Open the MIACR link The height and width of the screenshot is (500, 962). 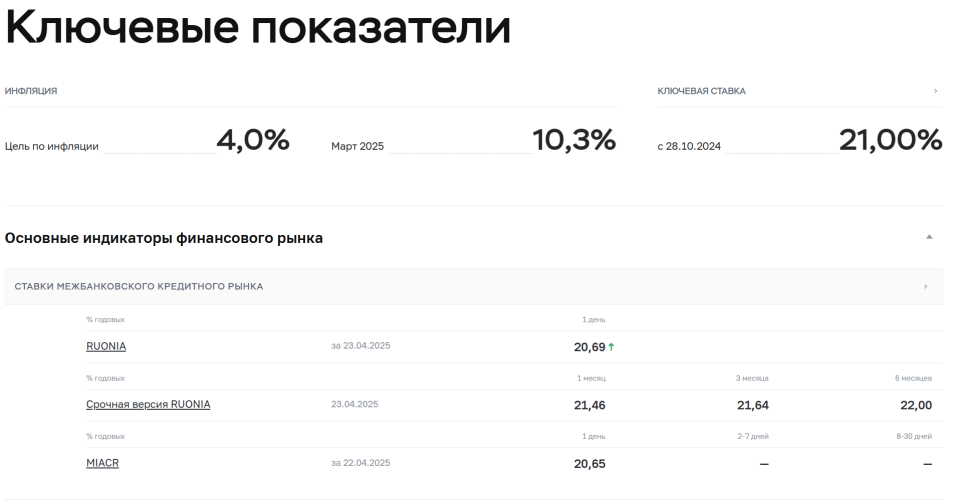coord(102,463)
